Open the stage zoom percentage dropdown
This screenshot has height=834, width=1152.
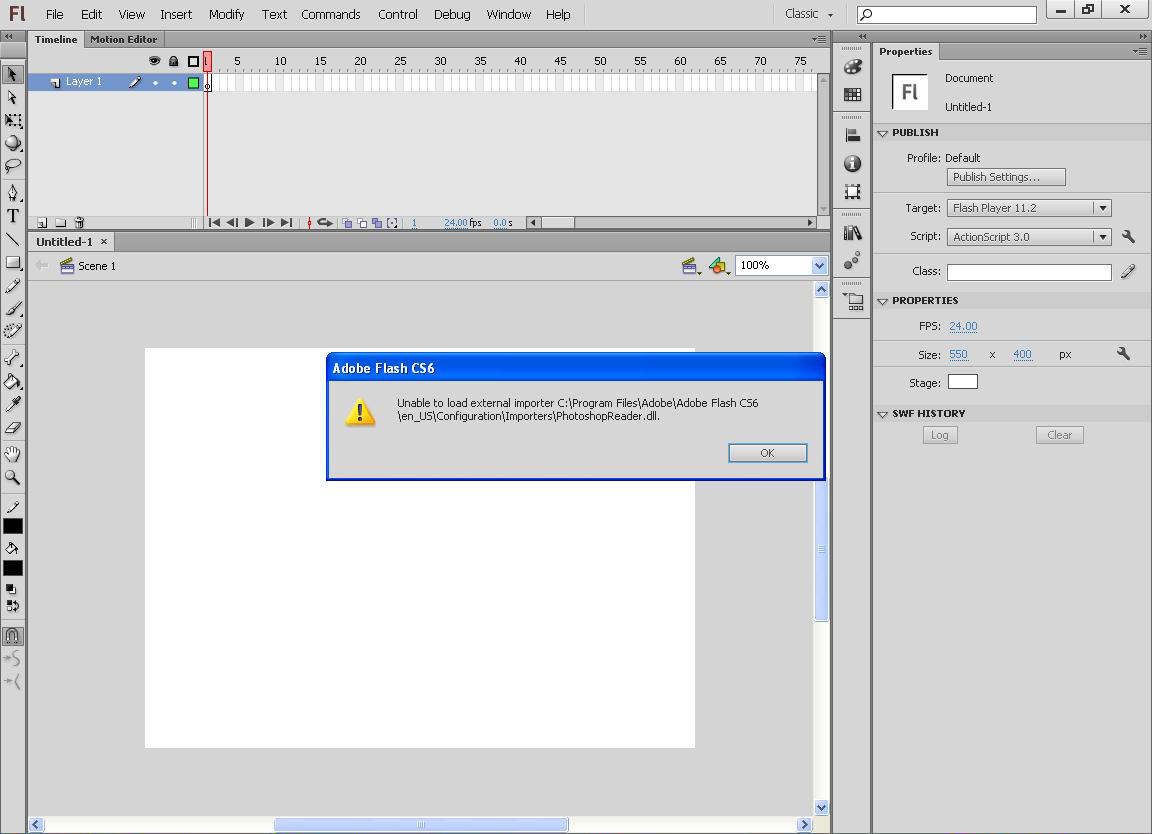click(819, 266)
